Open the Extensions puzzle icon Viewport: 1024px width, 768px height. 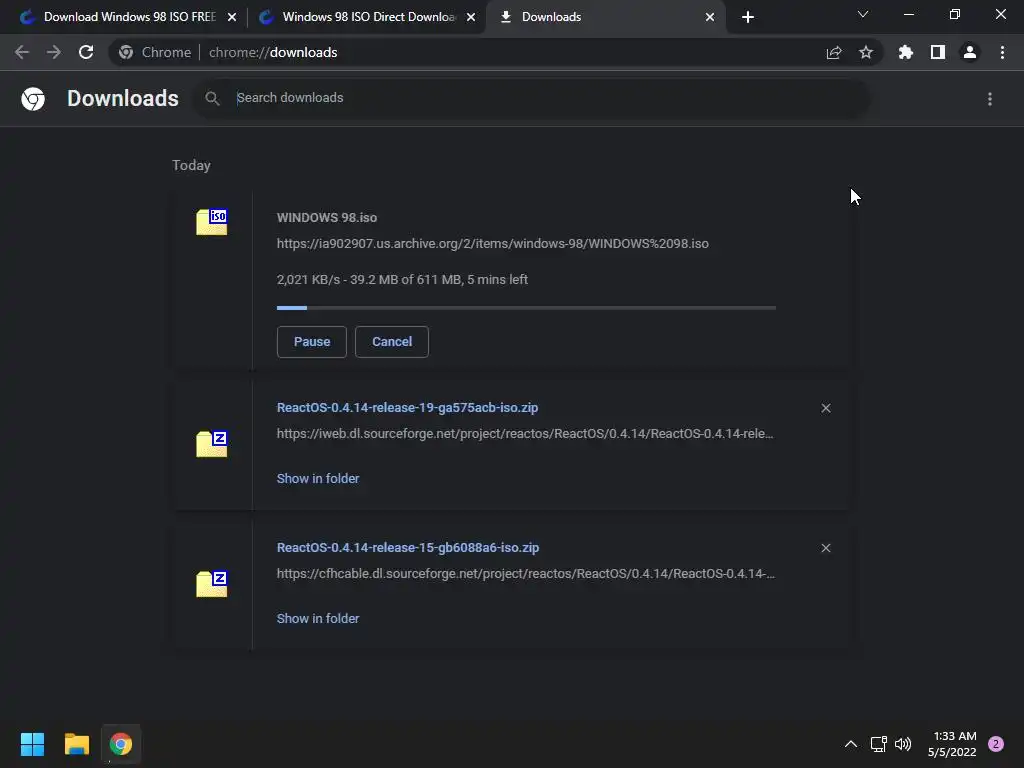(905, 52)
